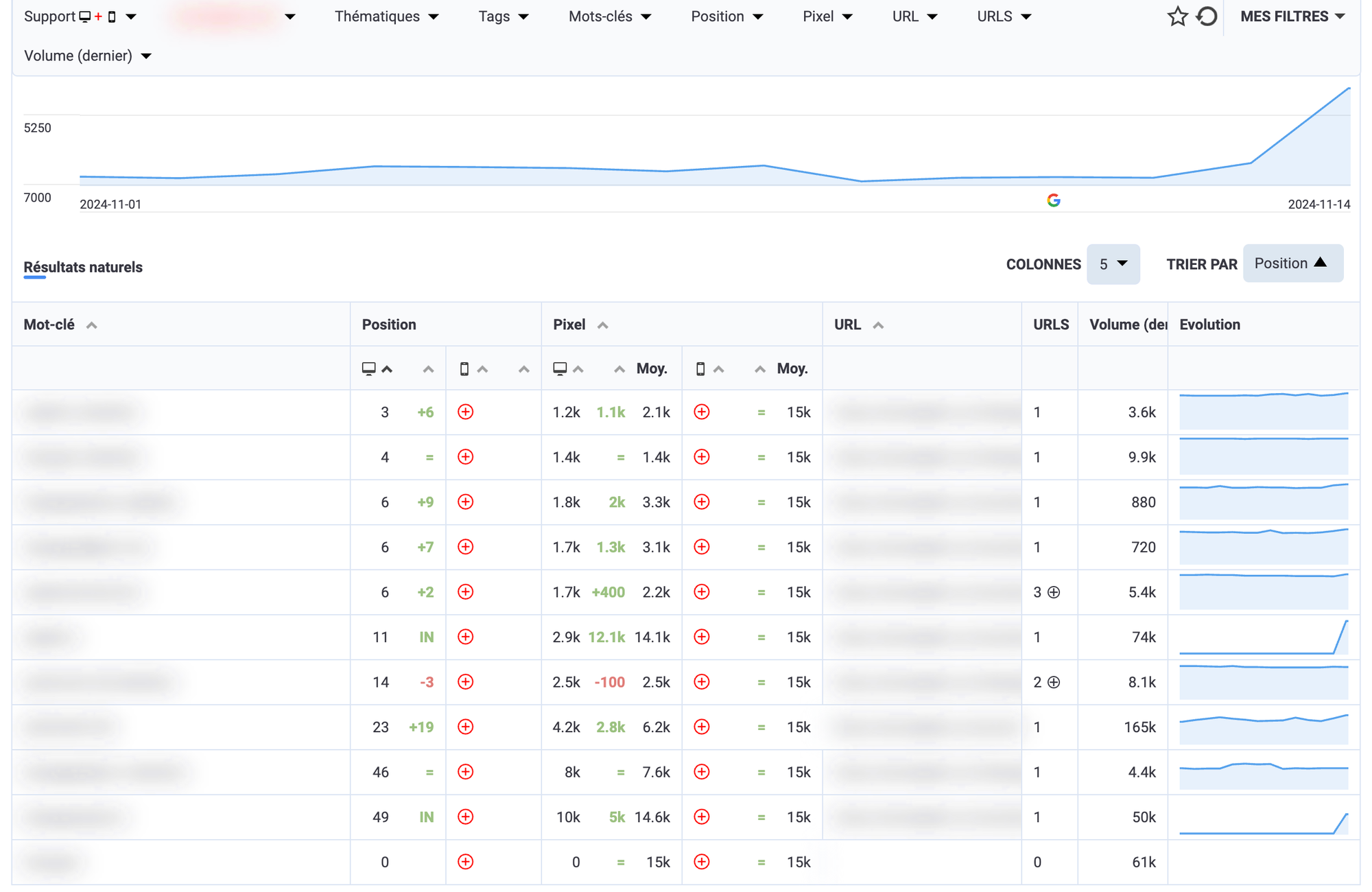Viewport: 1372px width, 892px height.
Task: Expand URLs plus icon in row with 3 URLs
Action: (x=1054, y=592)
